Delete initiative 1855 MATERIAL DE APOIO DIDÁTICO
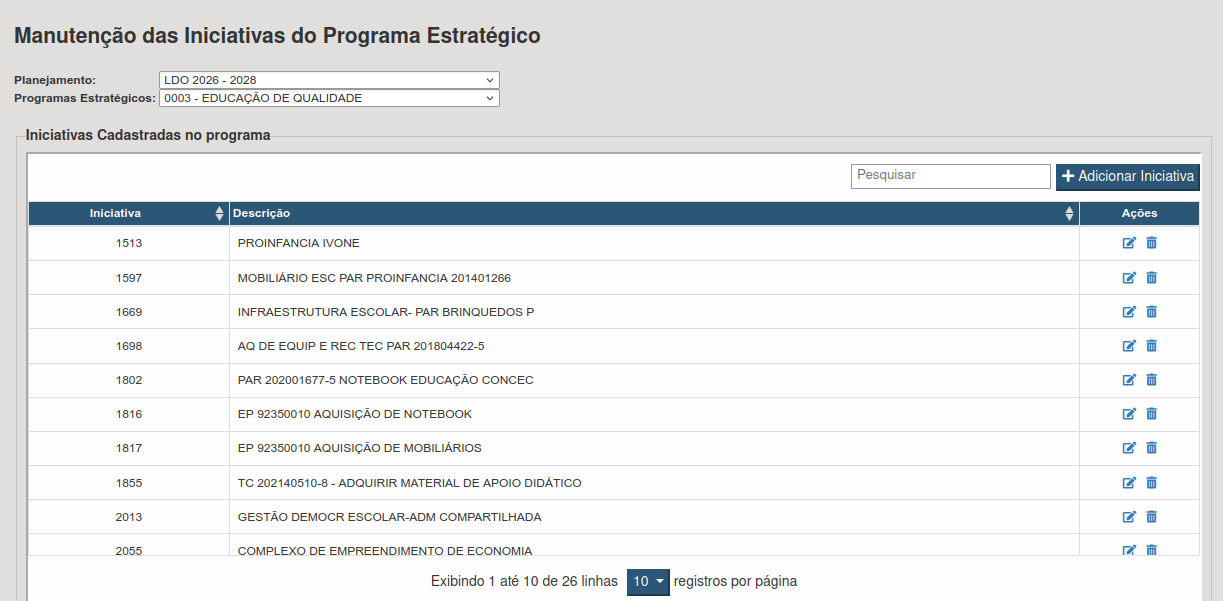 [x=1151, y=482]
